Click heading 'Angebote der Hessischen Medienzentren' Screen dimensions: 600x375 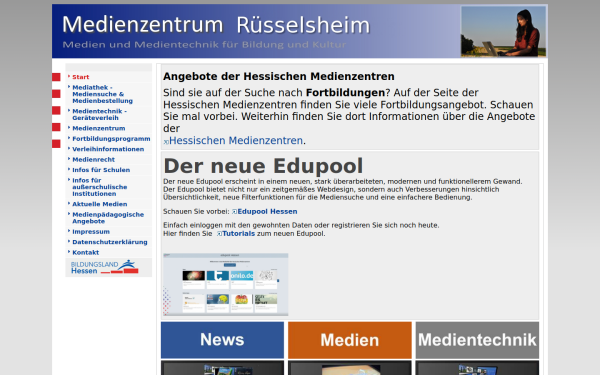(279, 77)
